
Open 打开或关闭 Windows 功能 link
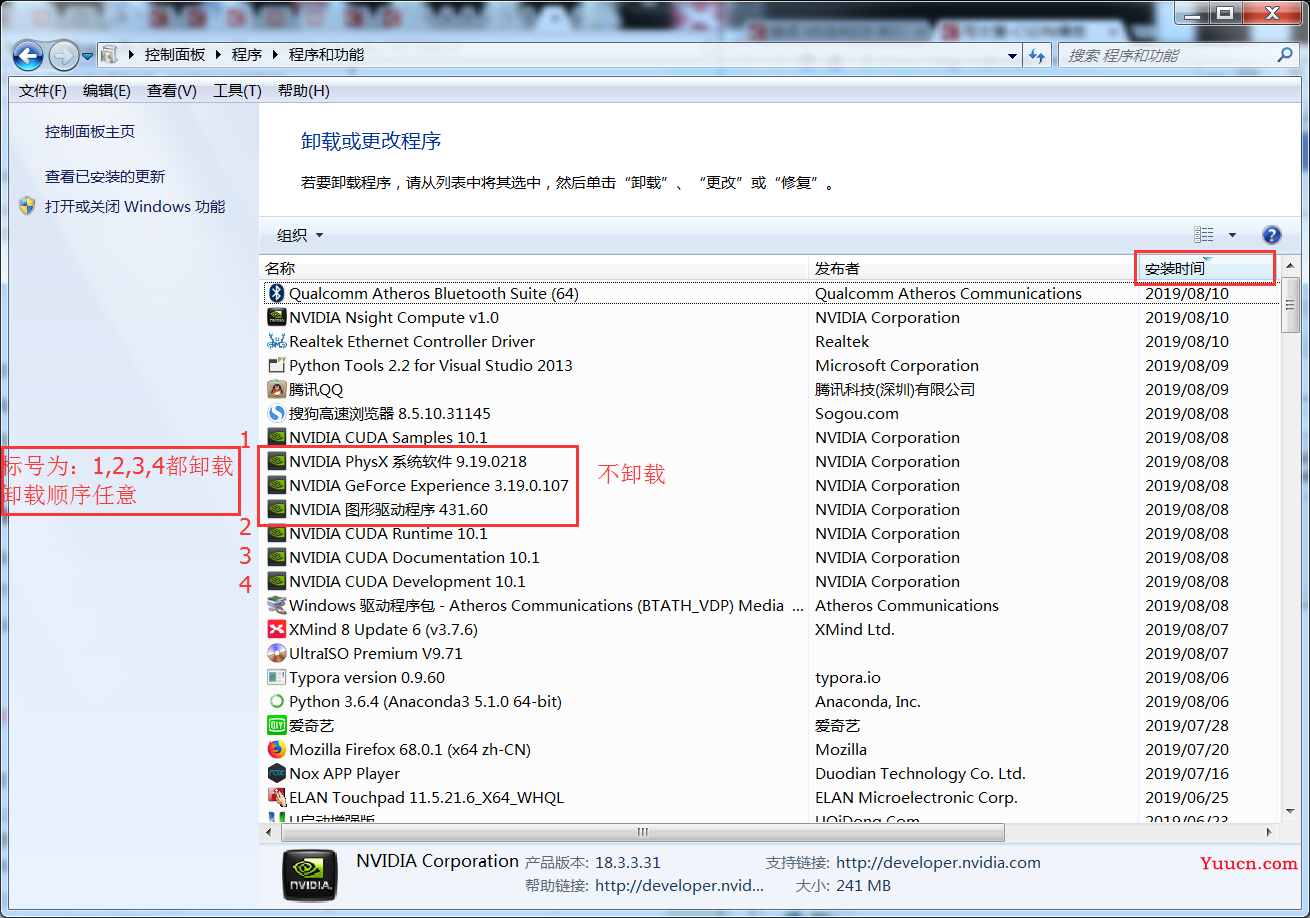(x=135, y=207)
